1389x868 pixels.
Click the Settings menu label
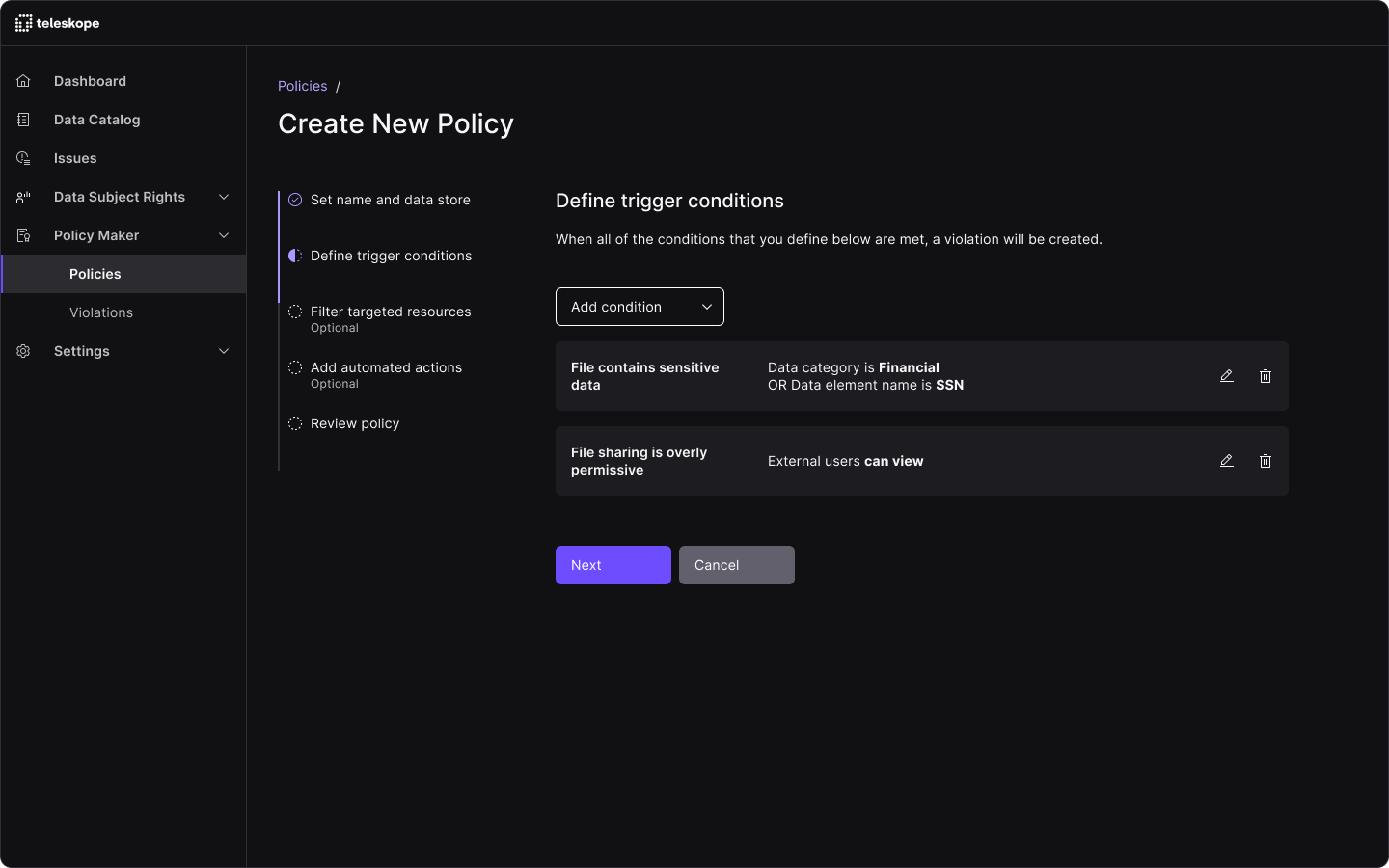click(82, 351)
